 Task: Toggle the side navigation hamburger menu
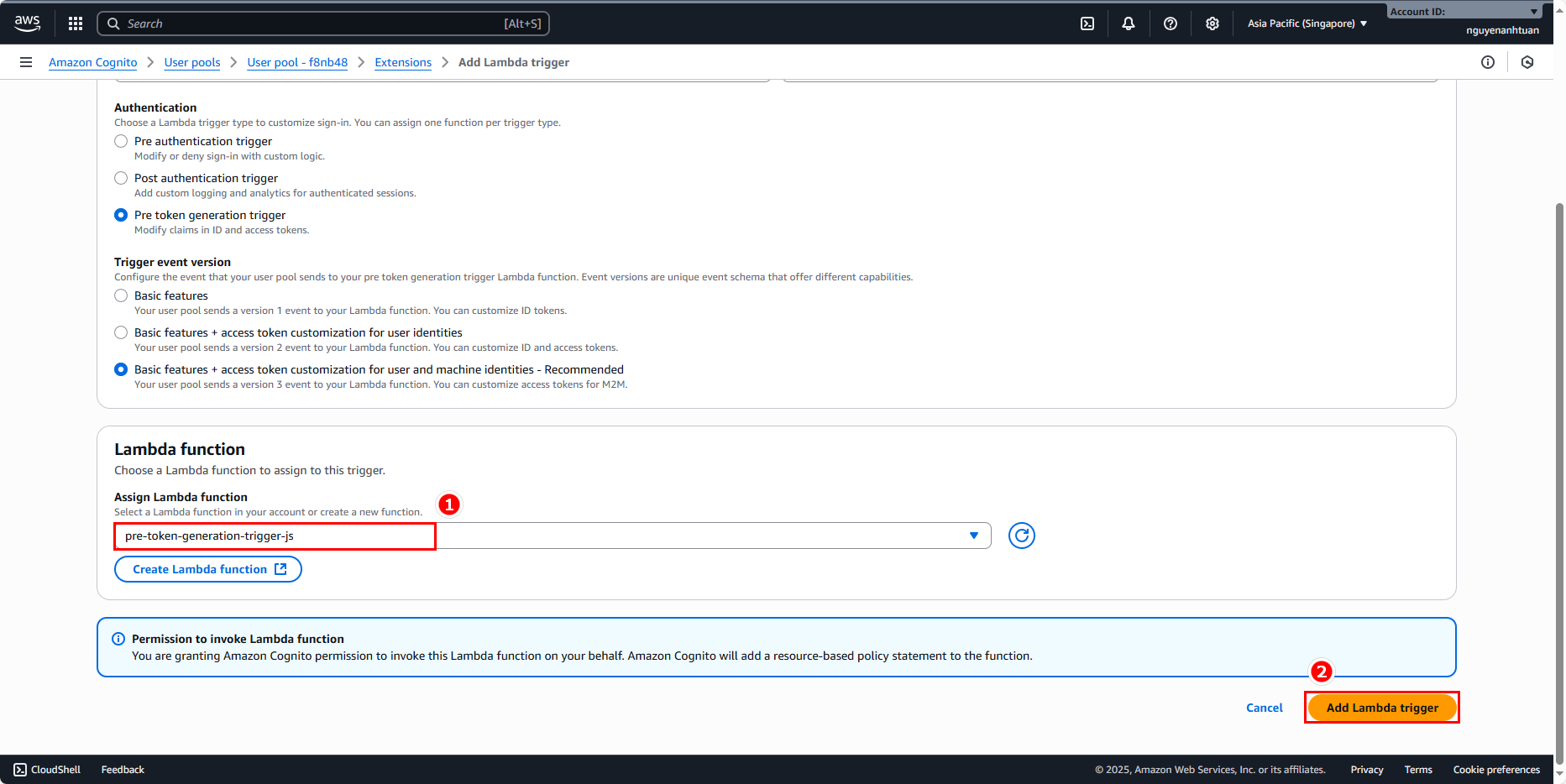tap(26, 62)
